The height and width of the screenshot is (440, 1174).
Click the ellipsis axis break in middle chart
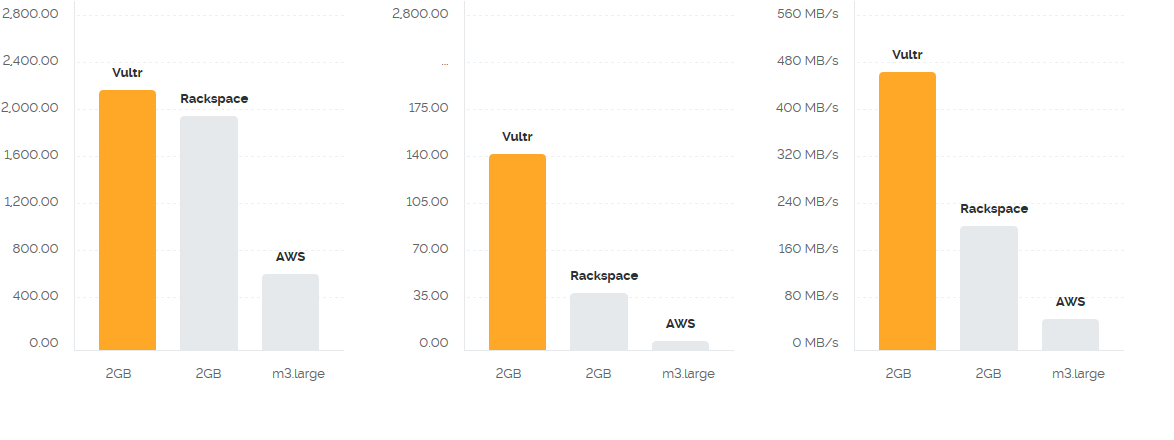tap(445, 63)
